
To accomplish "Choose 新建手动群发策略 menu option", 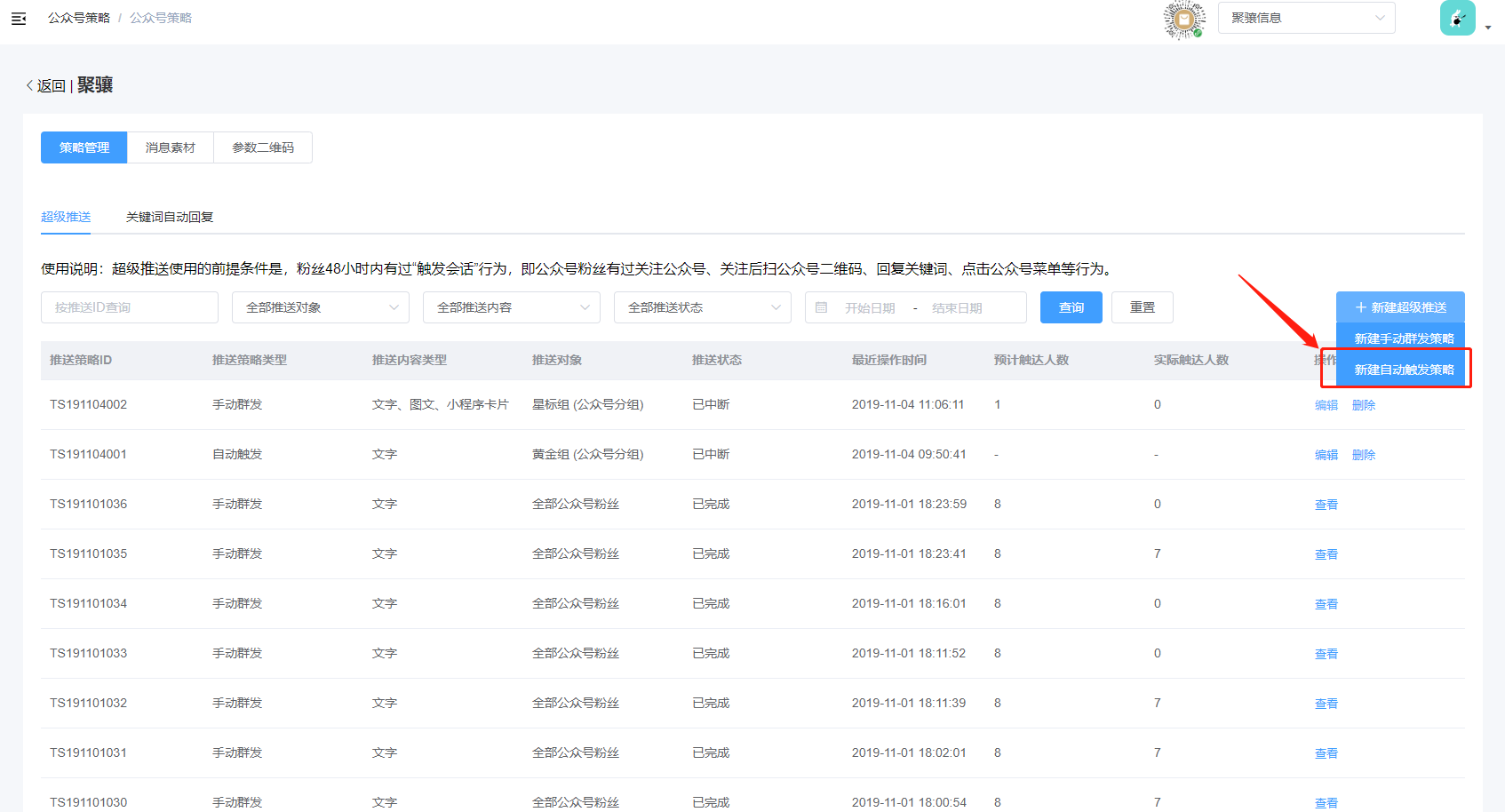I will [1403, 338].
